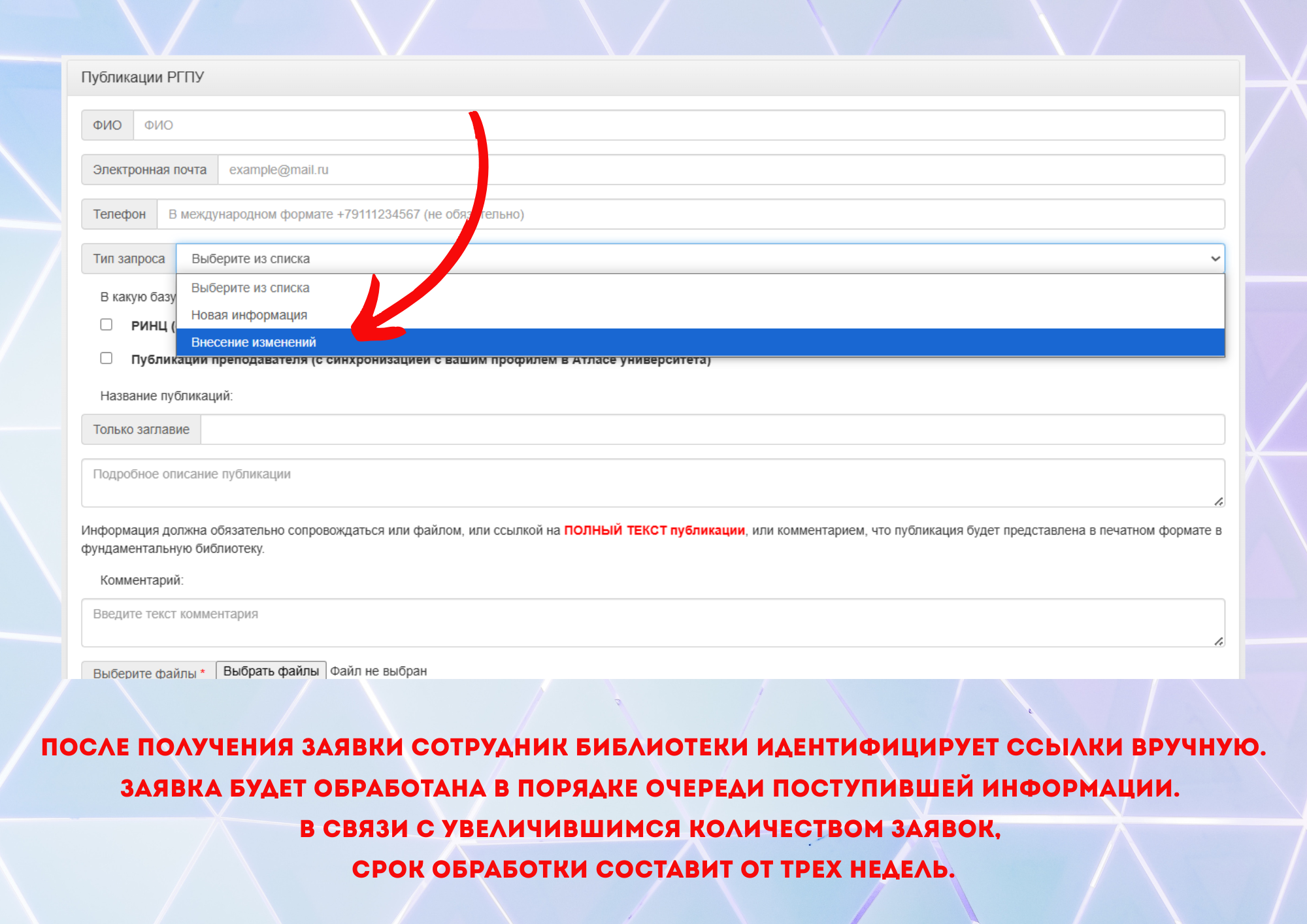Image resolution: width=1307 pixels, height=924 pixels.
Task: Click the Публикации РГПУ panel header
Action: pos(142,77)
